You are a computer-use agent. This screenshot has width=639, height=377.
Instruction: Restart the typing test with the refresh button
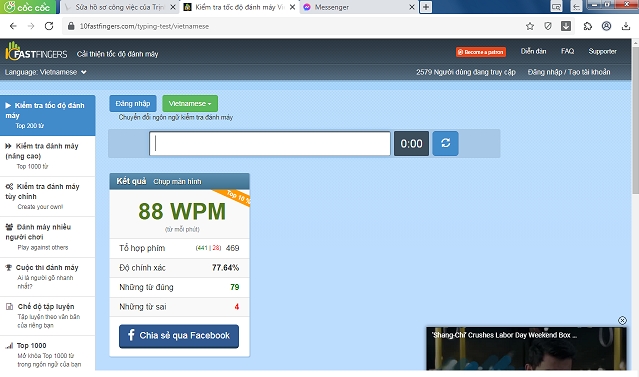pyautogui.click(x=445, y=143)
